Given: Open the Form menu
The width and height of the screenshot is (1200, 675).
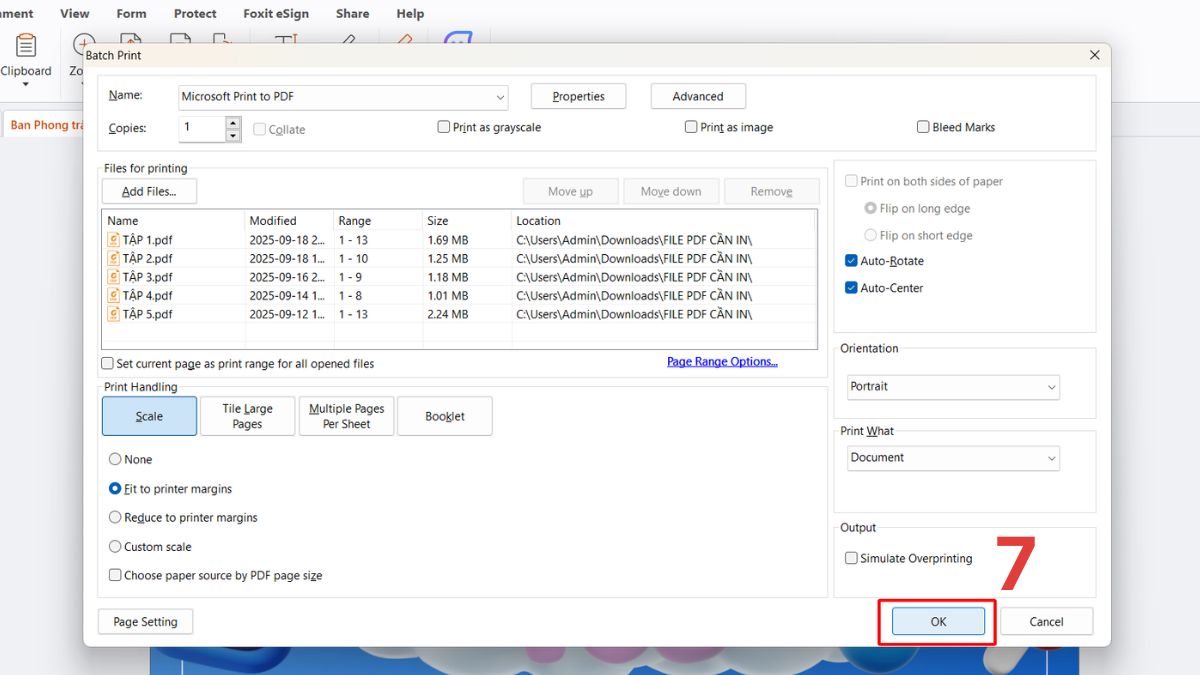Looking at the screenshot, I should [x=131, y=14].
